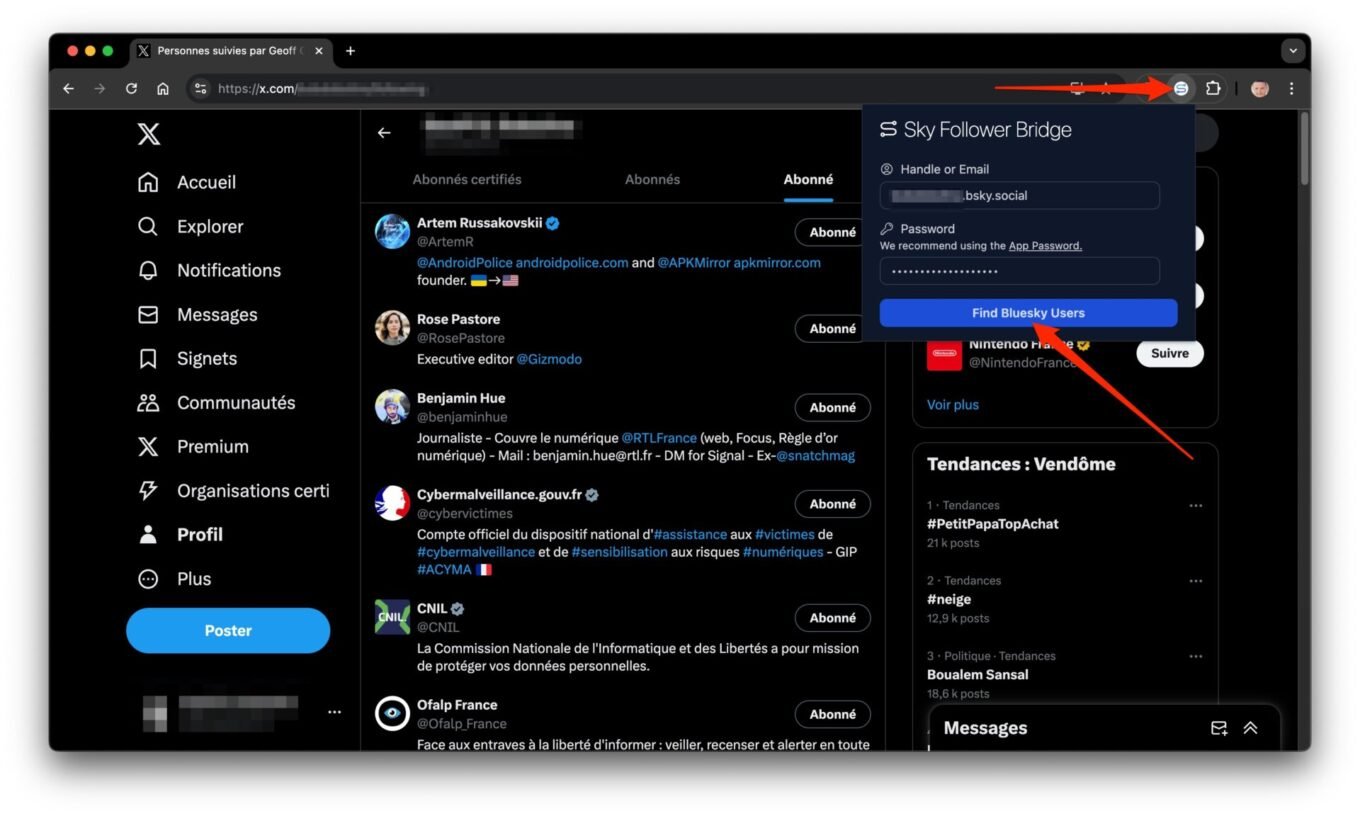The height and width of the screenshot is (816, 1360).
Task: Click the Chrome profile avatar
Action: (x=1260, y=89)
